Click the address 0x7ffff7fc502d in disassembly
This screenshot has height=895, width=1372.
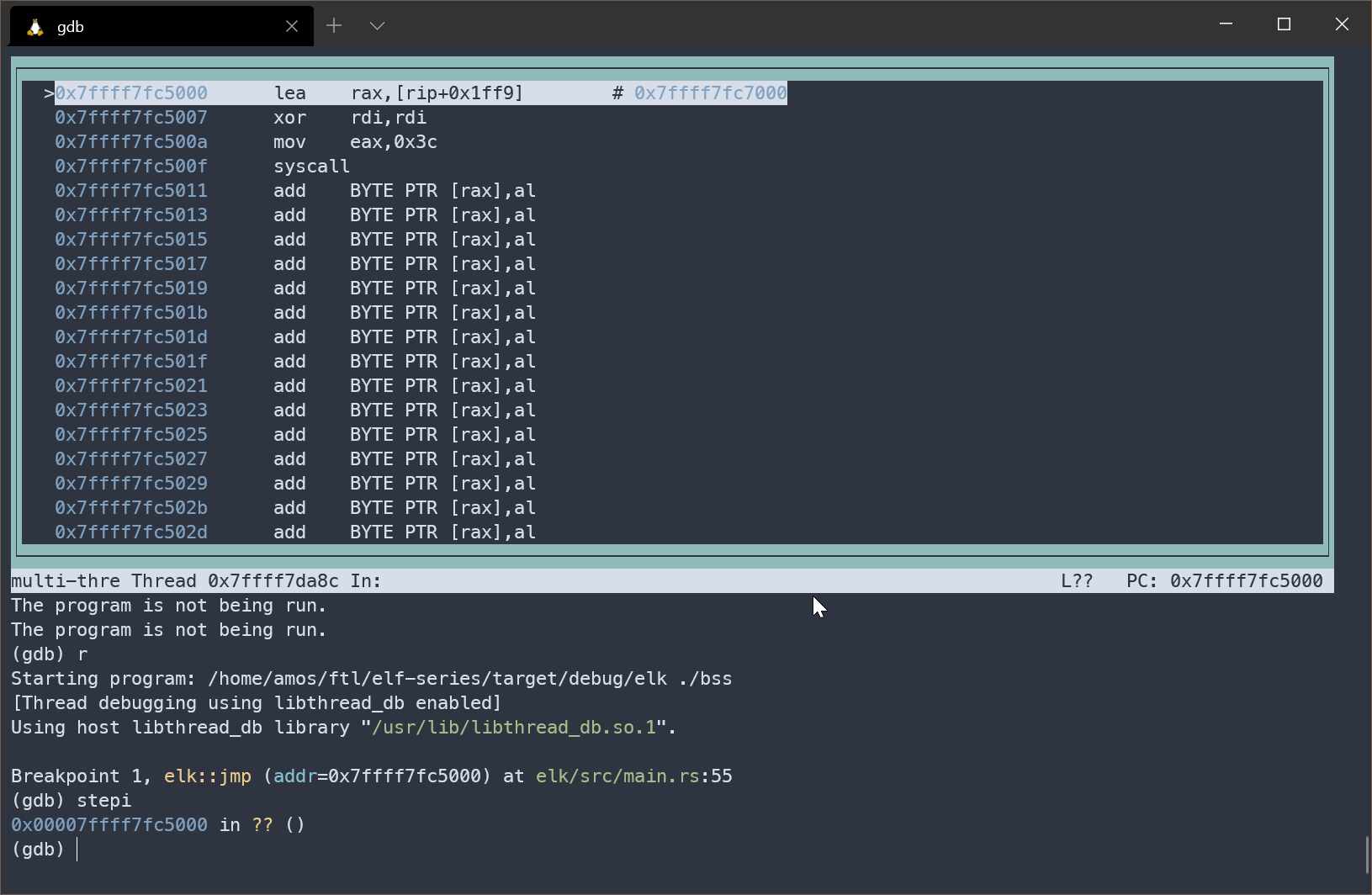click(x=130, y=532)
